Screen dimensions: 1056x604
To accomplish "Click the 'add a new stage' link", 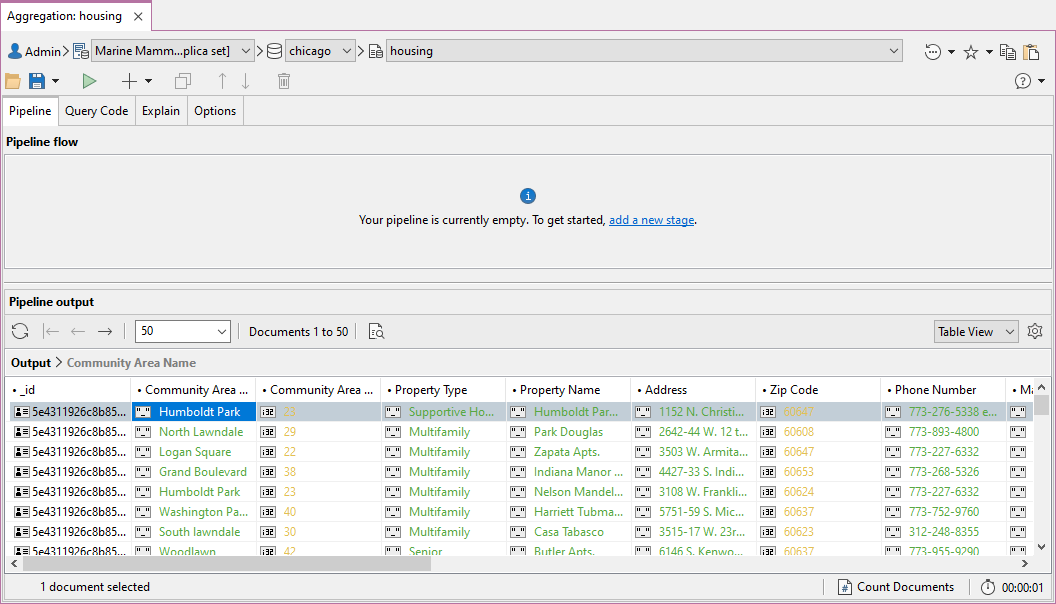I will tap(651, 220).
